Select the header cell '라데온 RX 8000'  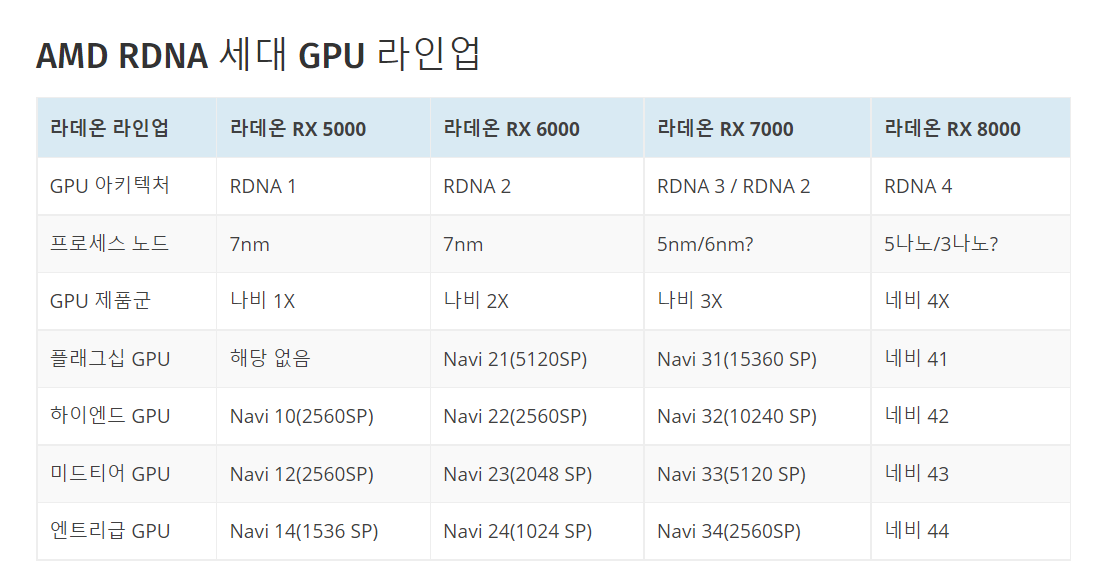coord(971,128)
